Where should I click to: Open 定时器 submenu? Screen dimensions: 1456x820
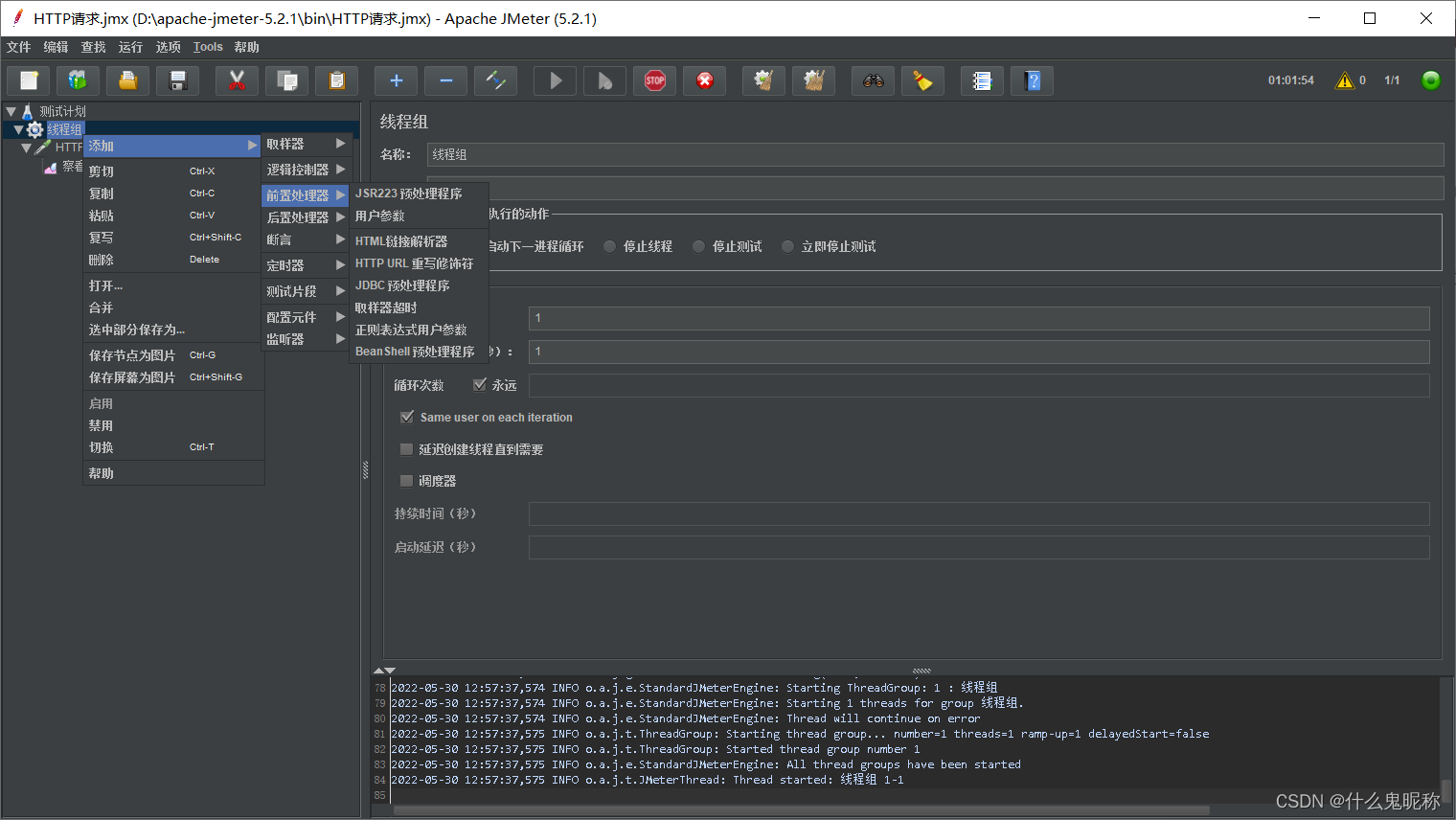306,265
